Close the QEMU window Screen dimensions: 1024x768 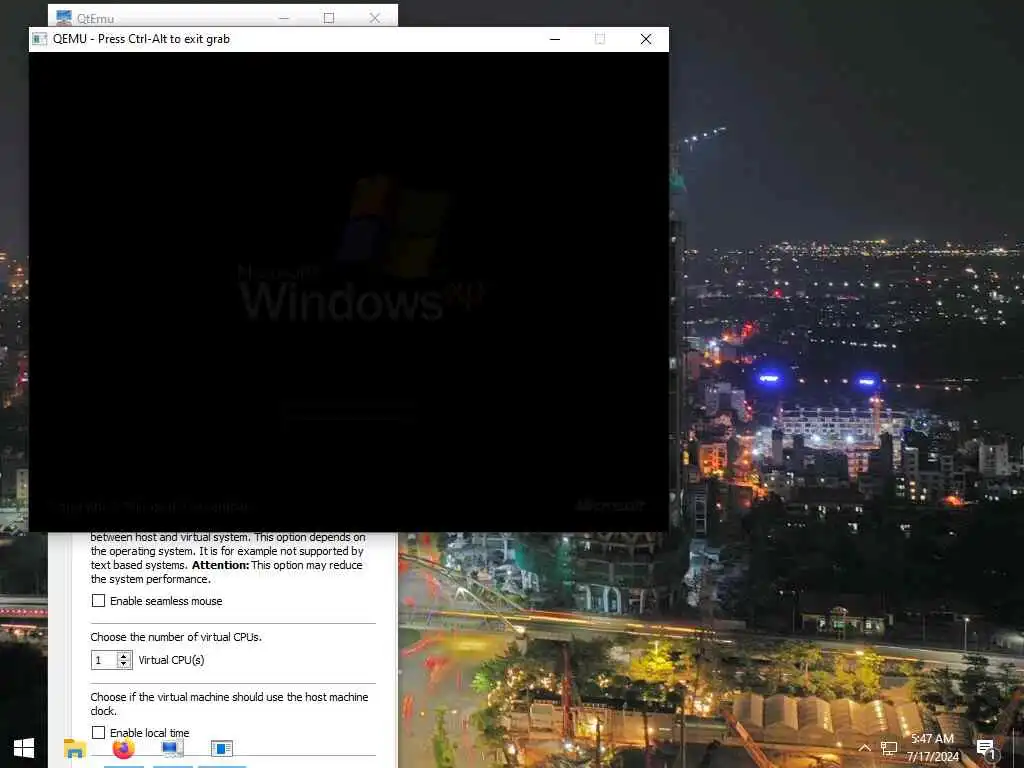pos(646,39)
